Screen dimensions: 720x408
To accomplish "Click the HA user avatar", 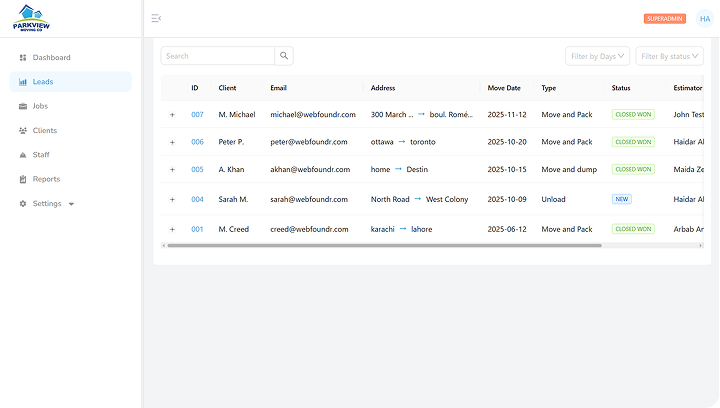I will [705, 18].
